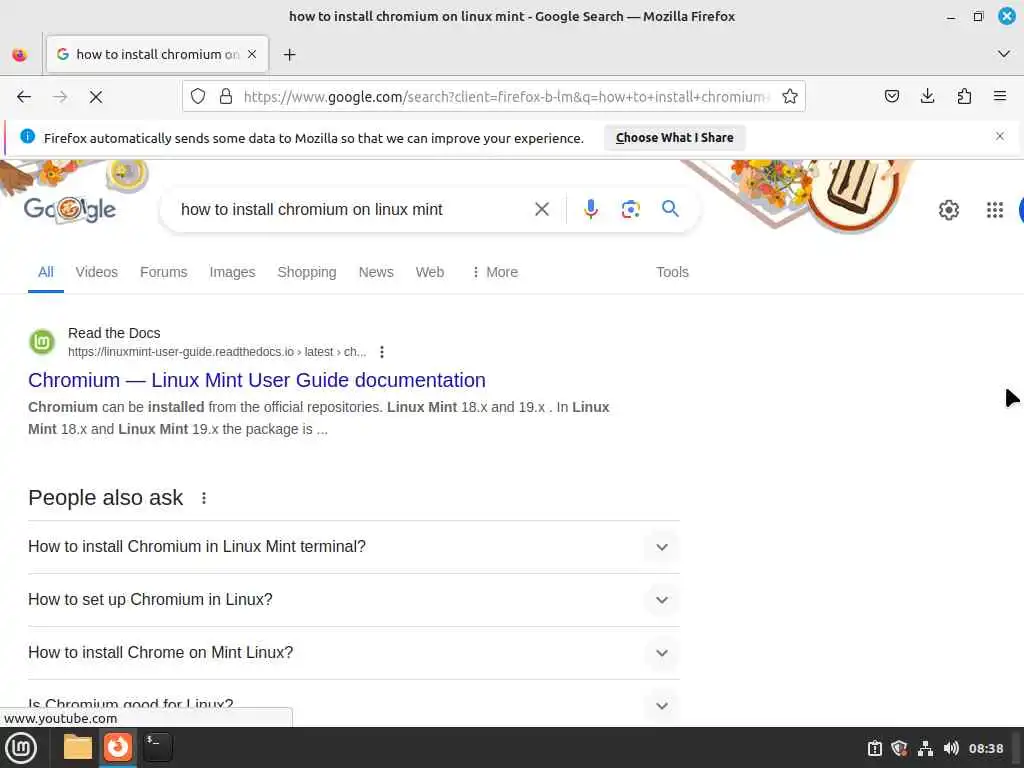Image resolution: width=1024 pixels, height=768 pixels.
Task: Open the extensions puzzle icon
Action: click(x=964, y=97)
